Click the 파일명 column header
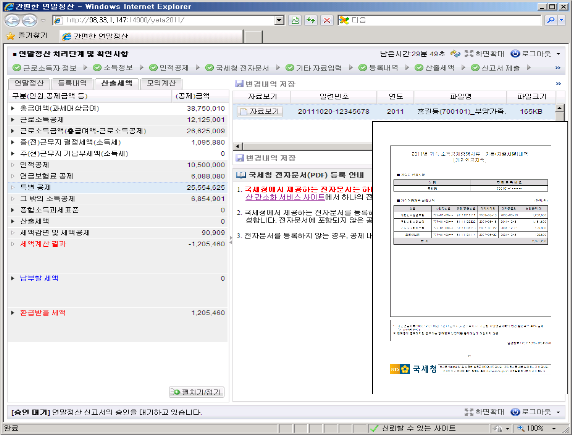The height and width of the screenshot is (439, 572). 460,97
